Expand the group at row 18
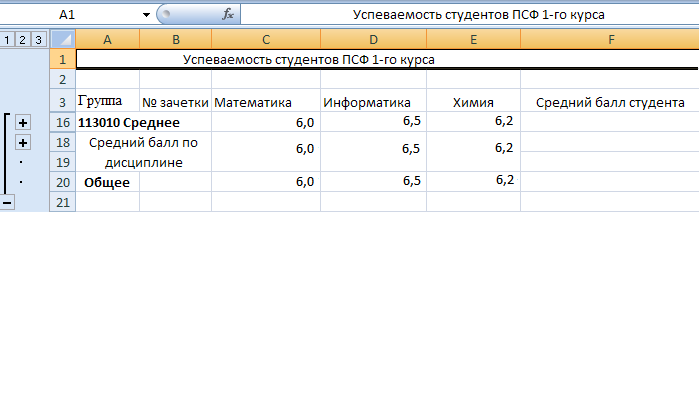699x395 pixels. click(x=23, y=143)
